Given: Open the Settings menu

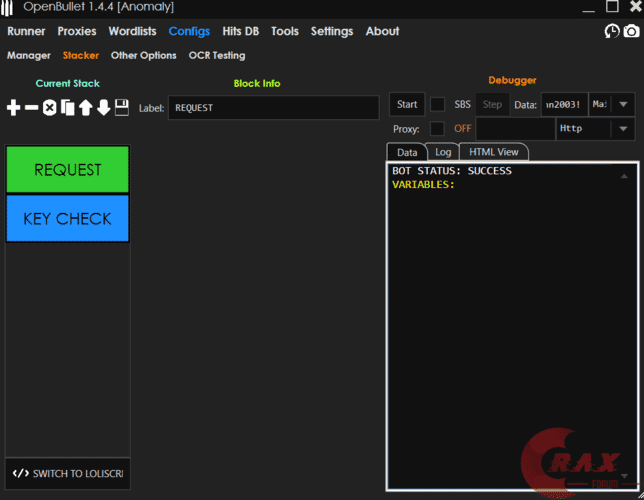Looking at the screenshot, I should pos(332,32).
